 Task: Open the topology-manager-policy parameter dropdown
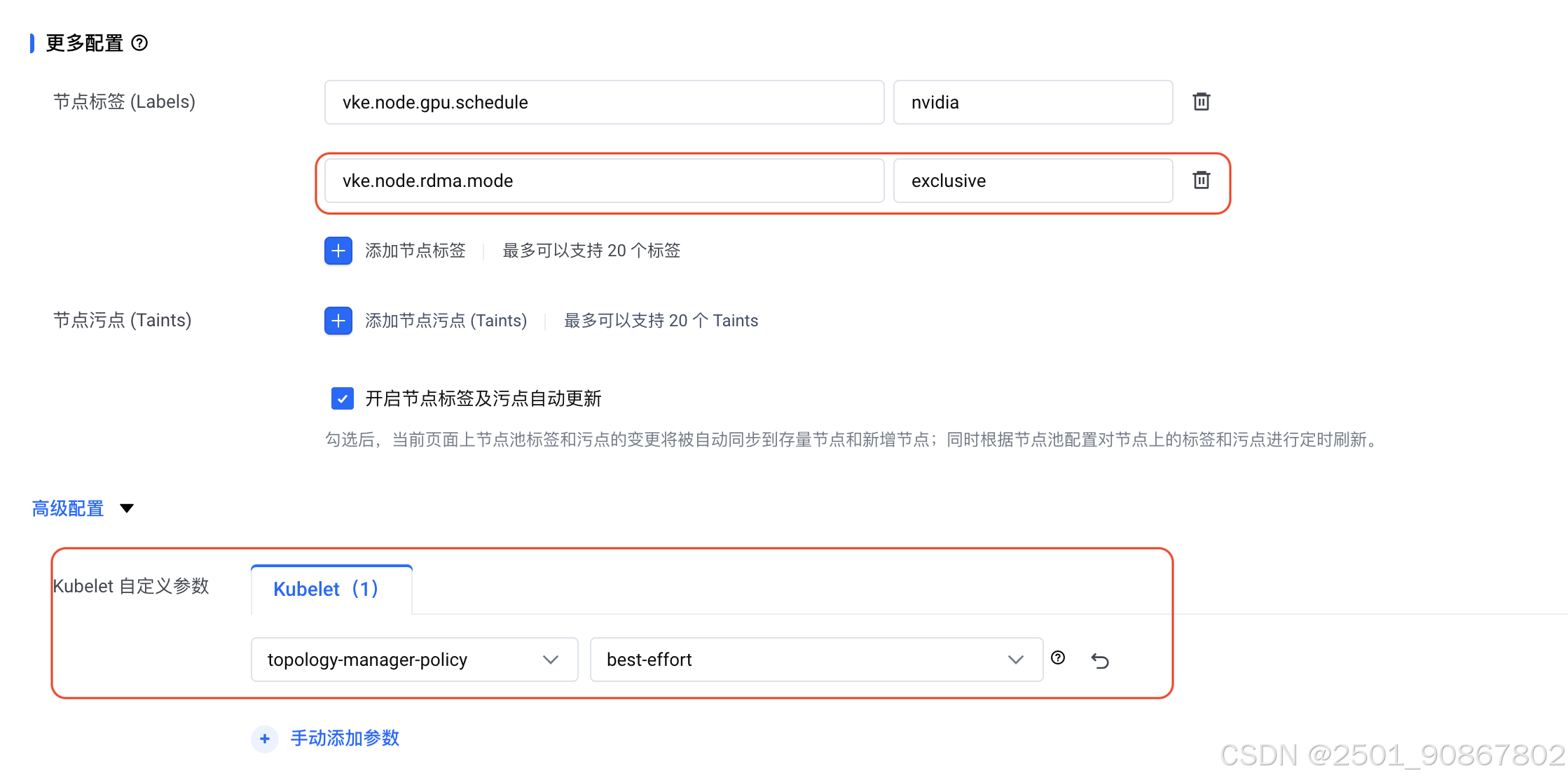click(x=414, y=660)
